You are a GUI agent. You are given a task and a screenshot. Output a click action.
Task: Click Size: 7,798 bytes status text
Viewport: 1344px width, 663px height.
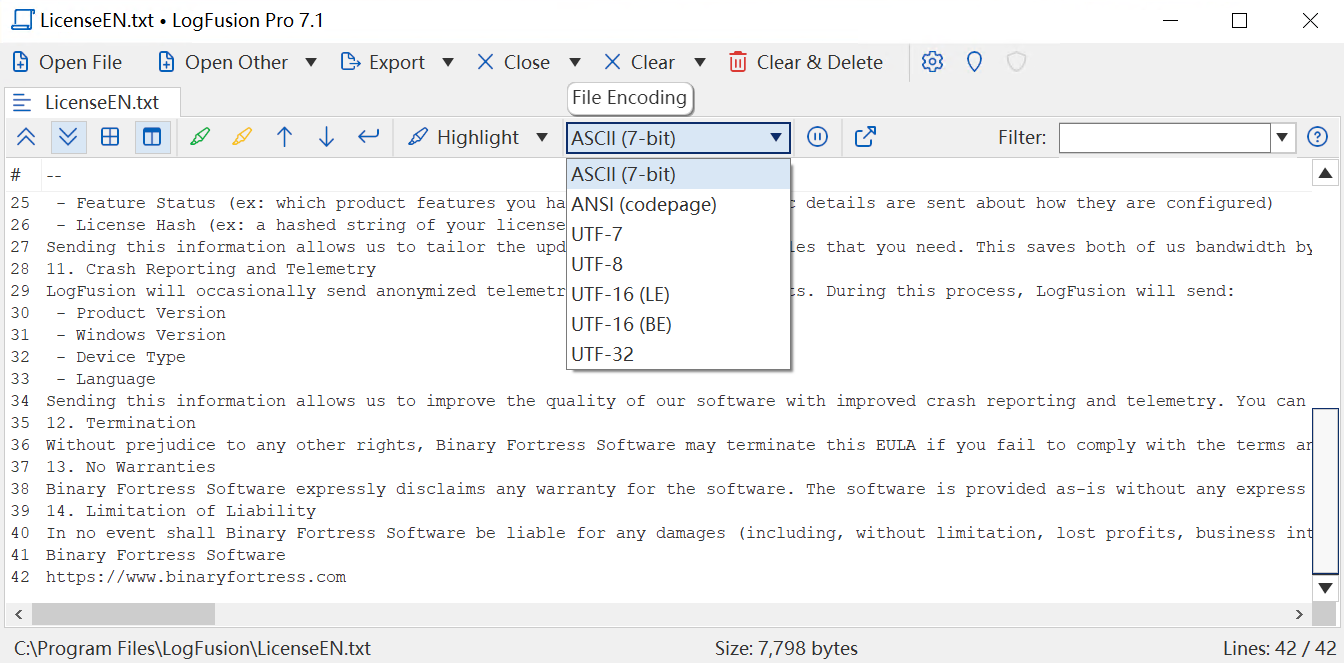click(x=786, y=648)
